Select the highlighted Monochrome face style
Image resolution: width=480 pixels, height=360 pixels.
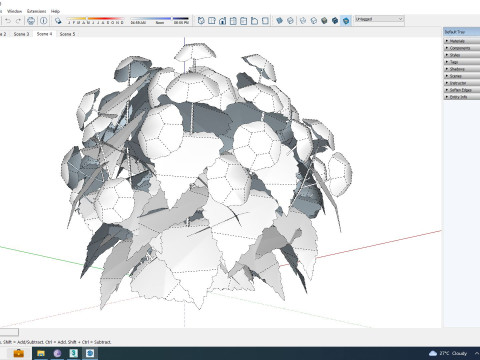pyautogui.click(x=346, y=21)
